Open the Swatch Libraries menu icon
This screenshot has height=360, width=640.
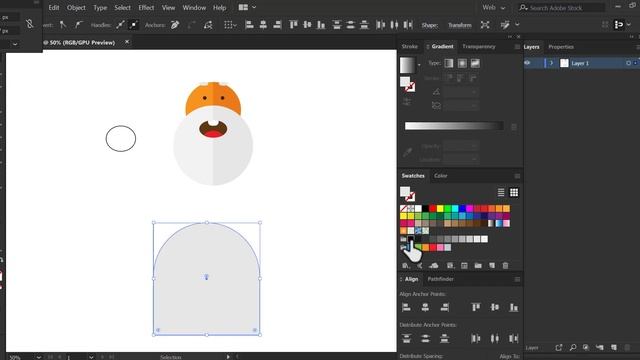(x=405, y=265)
